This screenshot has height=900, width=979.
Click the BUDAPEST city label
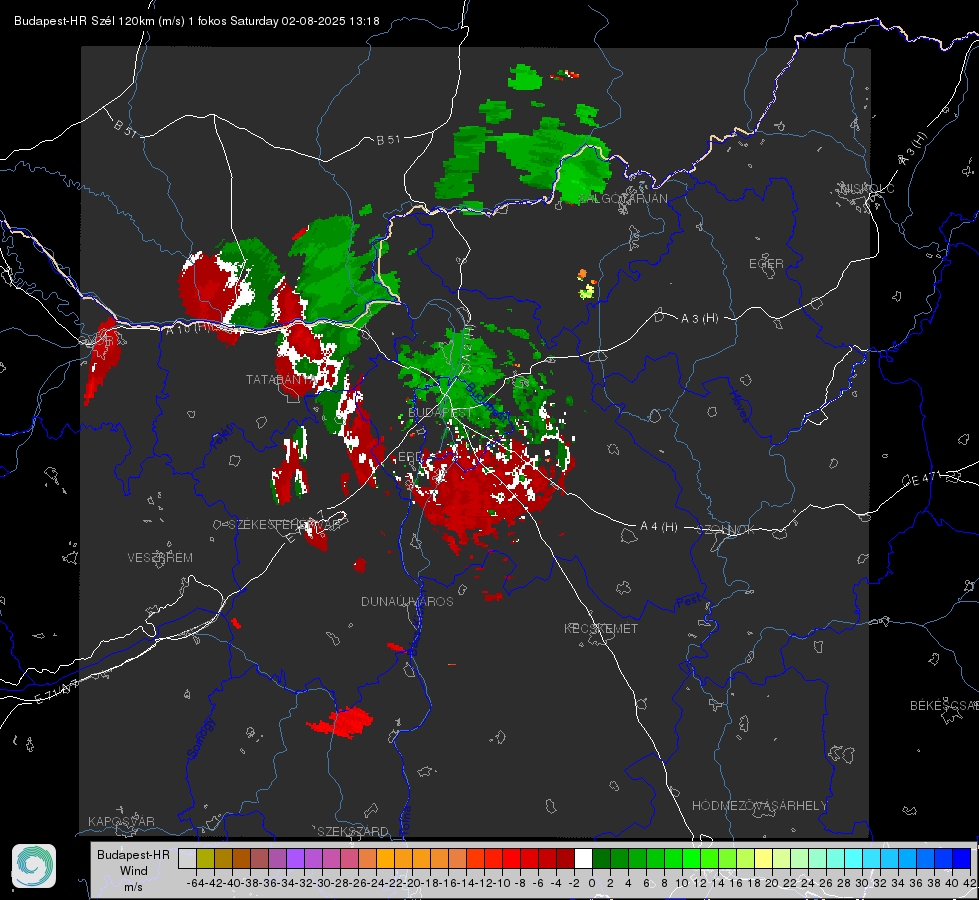coord(440,413)
